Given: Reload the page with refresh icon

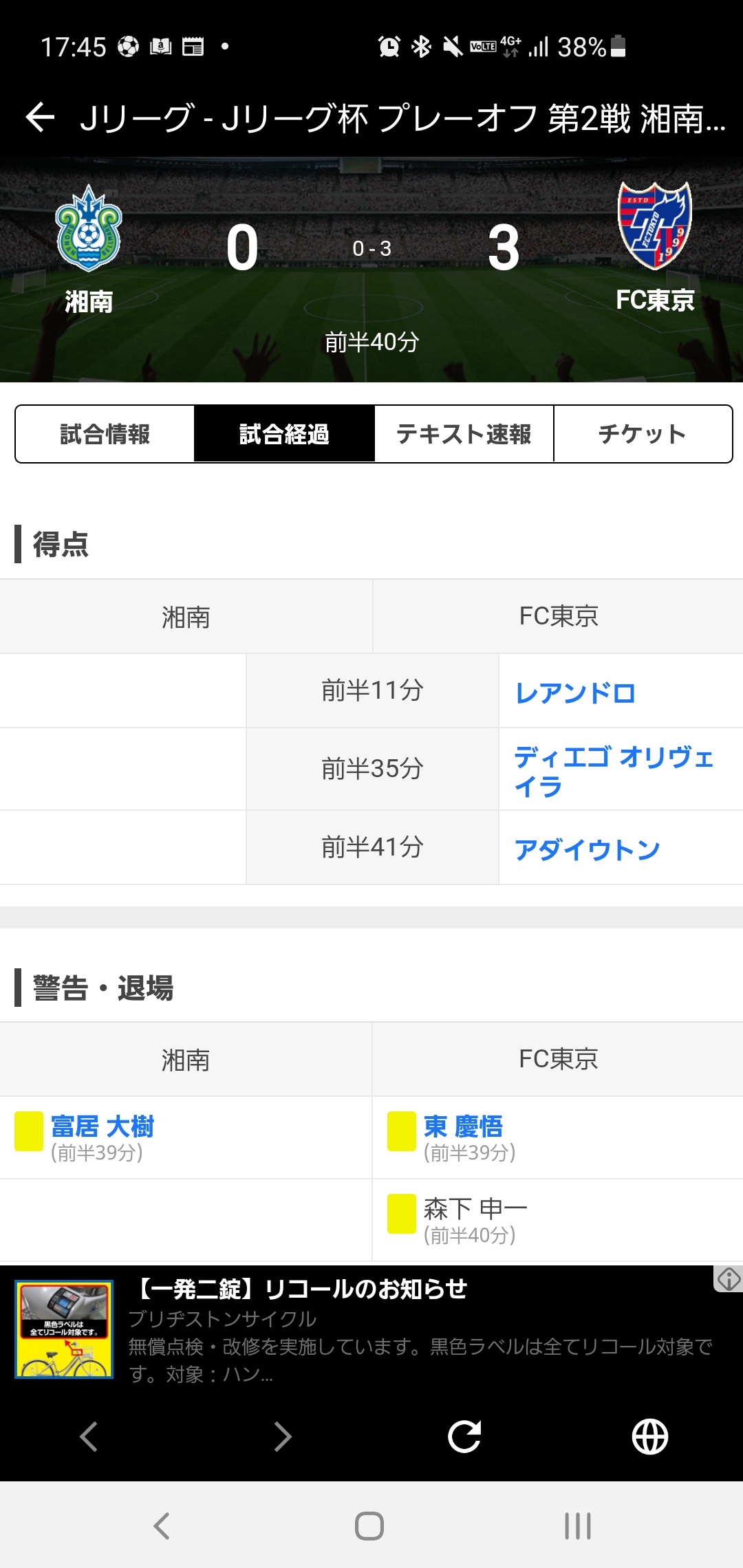Looking at the screenshot, I should 464,1436.
